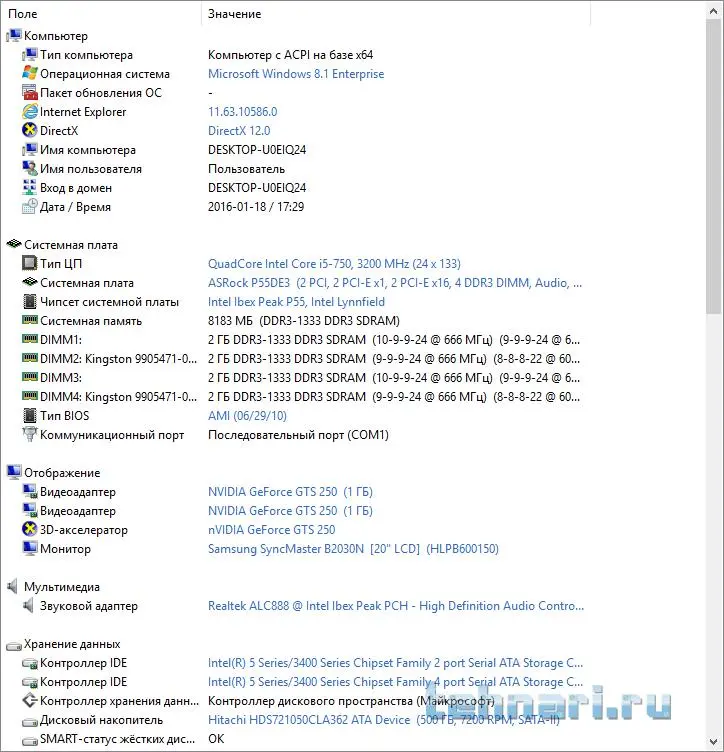The image size is (724, 752).
Task: Click the DIMM3 memory icon
Action: point(29,377)
